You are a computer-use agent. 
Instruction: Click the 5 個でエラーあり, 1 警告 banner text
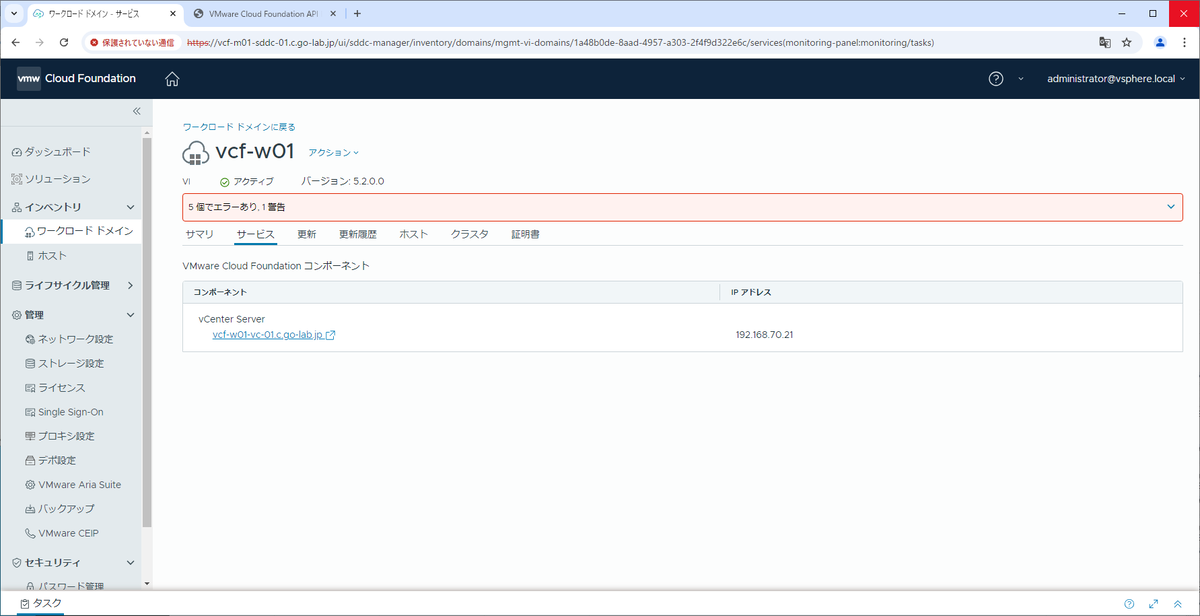239,206
